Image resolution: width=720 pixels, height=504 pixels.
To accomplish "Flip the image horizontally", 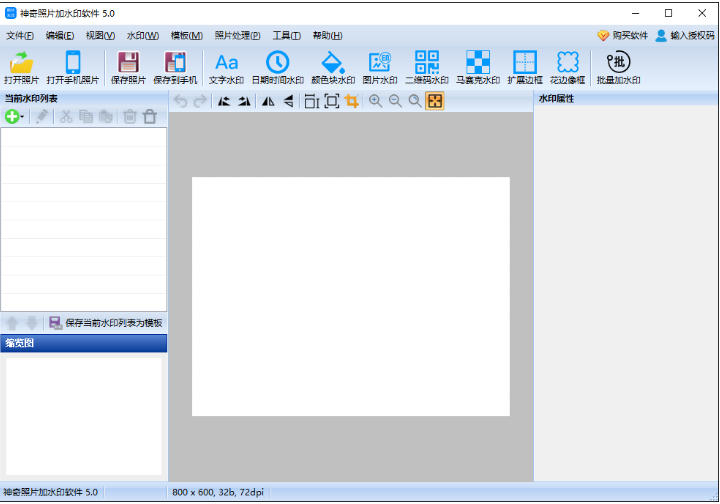I will point(267,101).
